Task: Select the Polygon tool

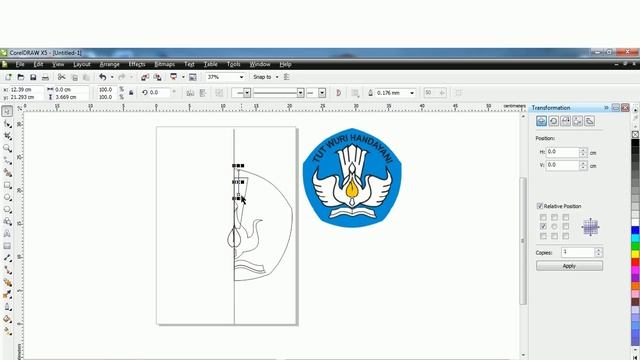Action: pyautogui.click(x=7, y=209)
